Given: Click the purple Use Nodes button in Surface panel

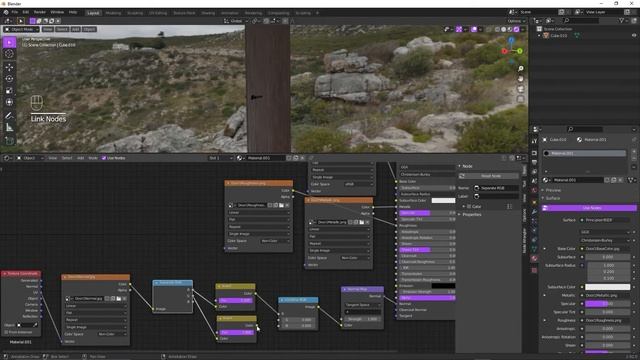Looking at the screenshot, I should [x=589, y=208].
